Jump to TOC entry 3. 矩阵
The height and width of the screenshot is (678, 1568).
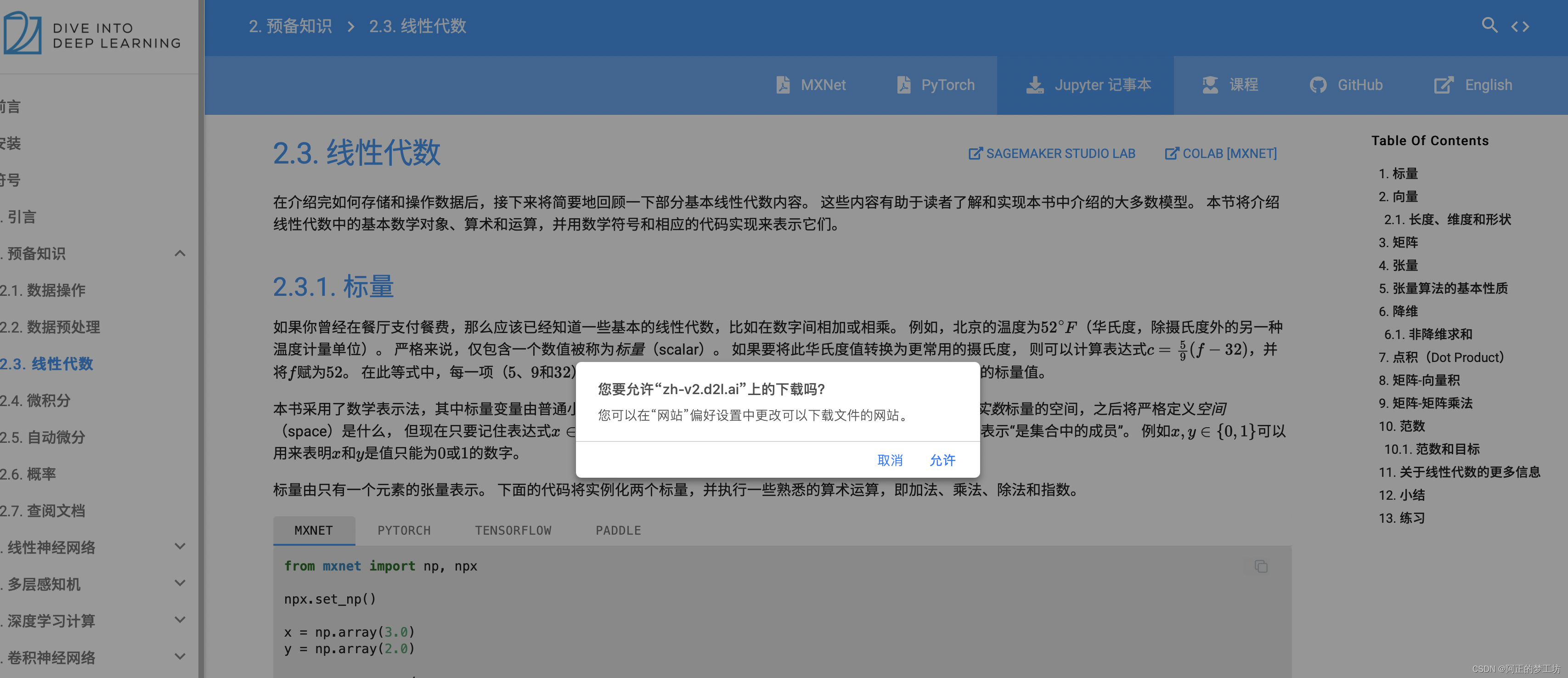(x=1398, y=242)
